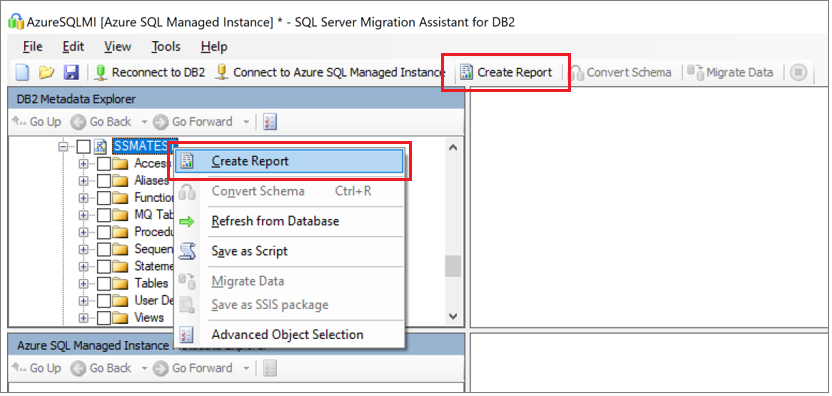This screenshot has width=832, height=396.
Task: Click the icon beside context menu Convert Schema
Action: 187,191
